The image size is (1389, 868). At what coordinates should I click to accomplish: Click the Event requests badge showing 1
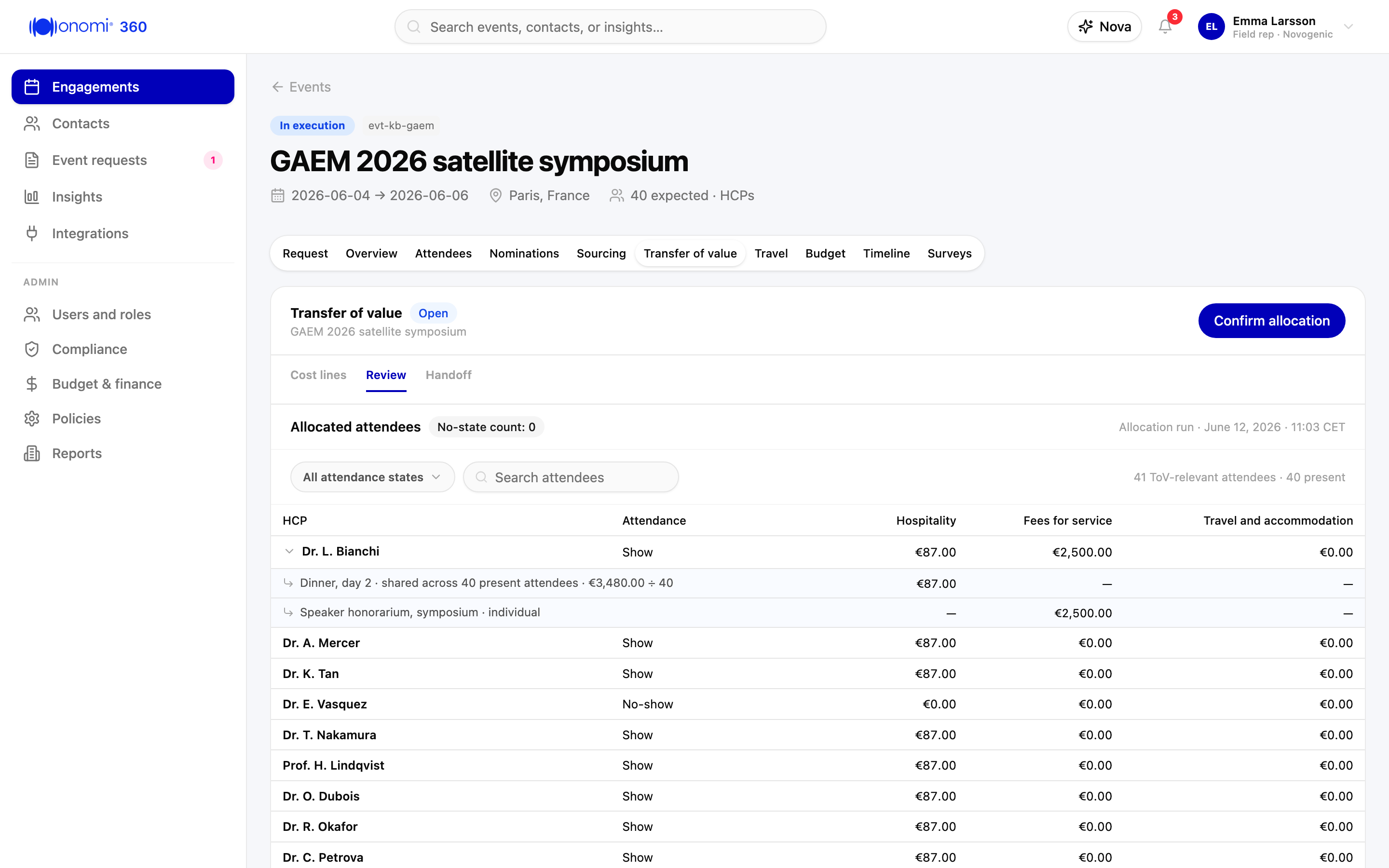coord(213,160)
